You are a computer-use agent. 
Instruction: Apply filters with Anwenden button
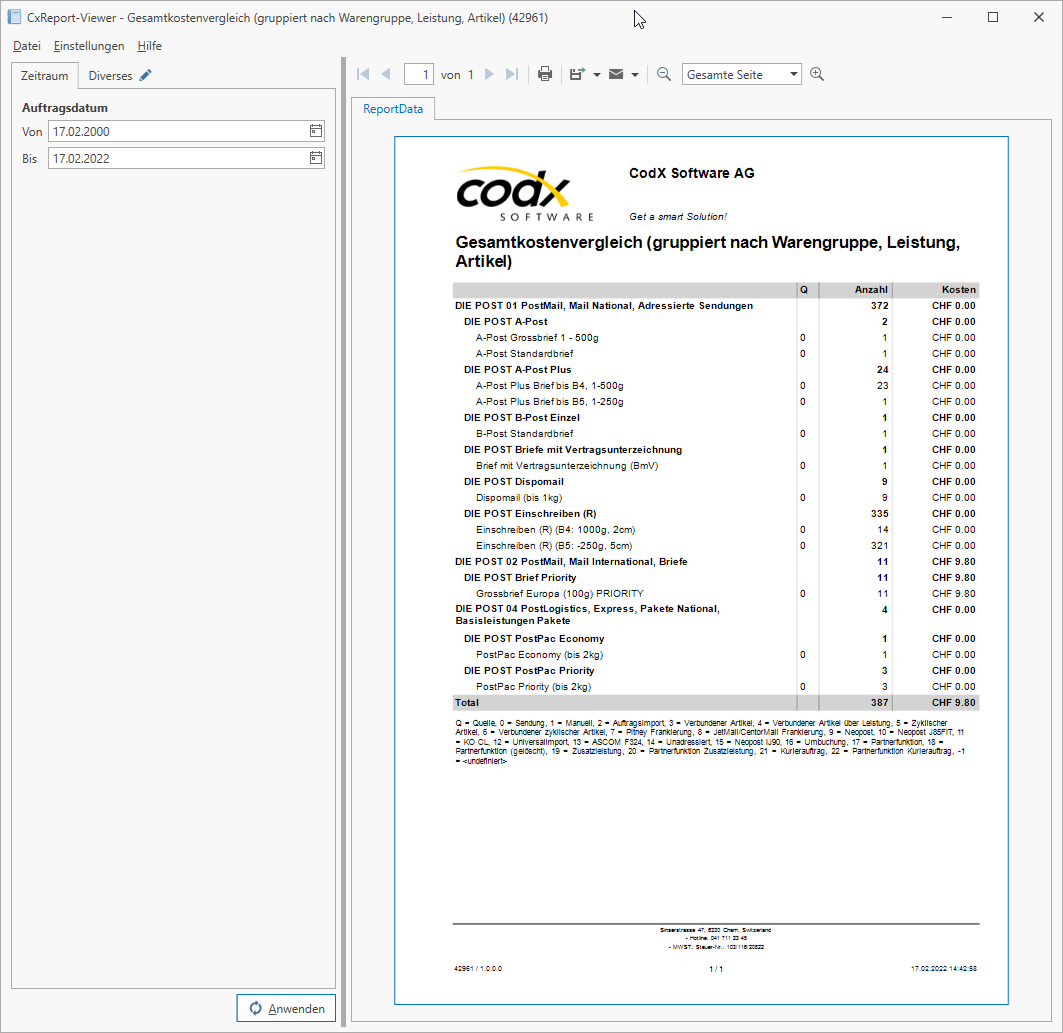click(286, 1008)
